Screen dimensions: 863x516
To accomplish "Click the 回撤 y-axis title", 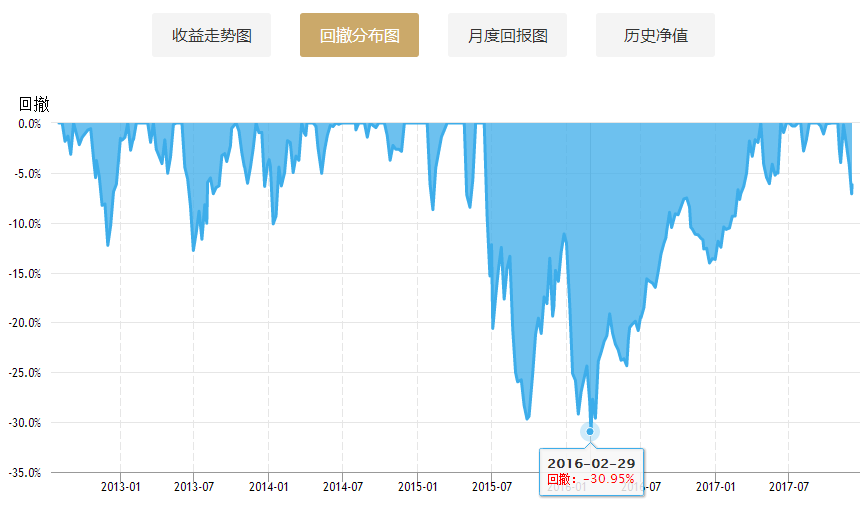I will click(x=34, y=103).
